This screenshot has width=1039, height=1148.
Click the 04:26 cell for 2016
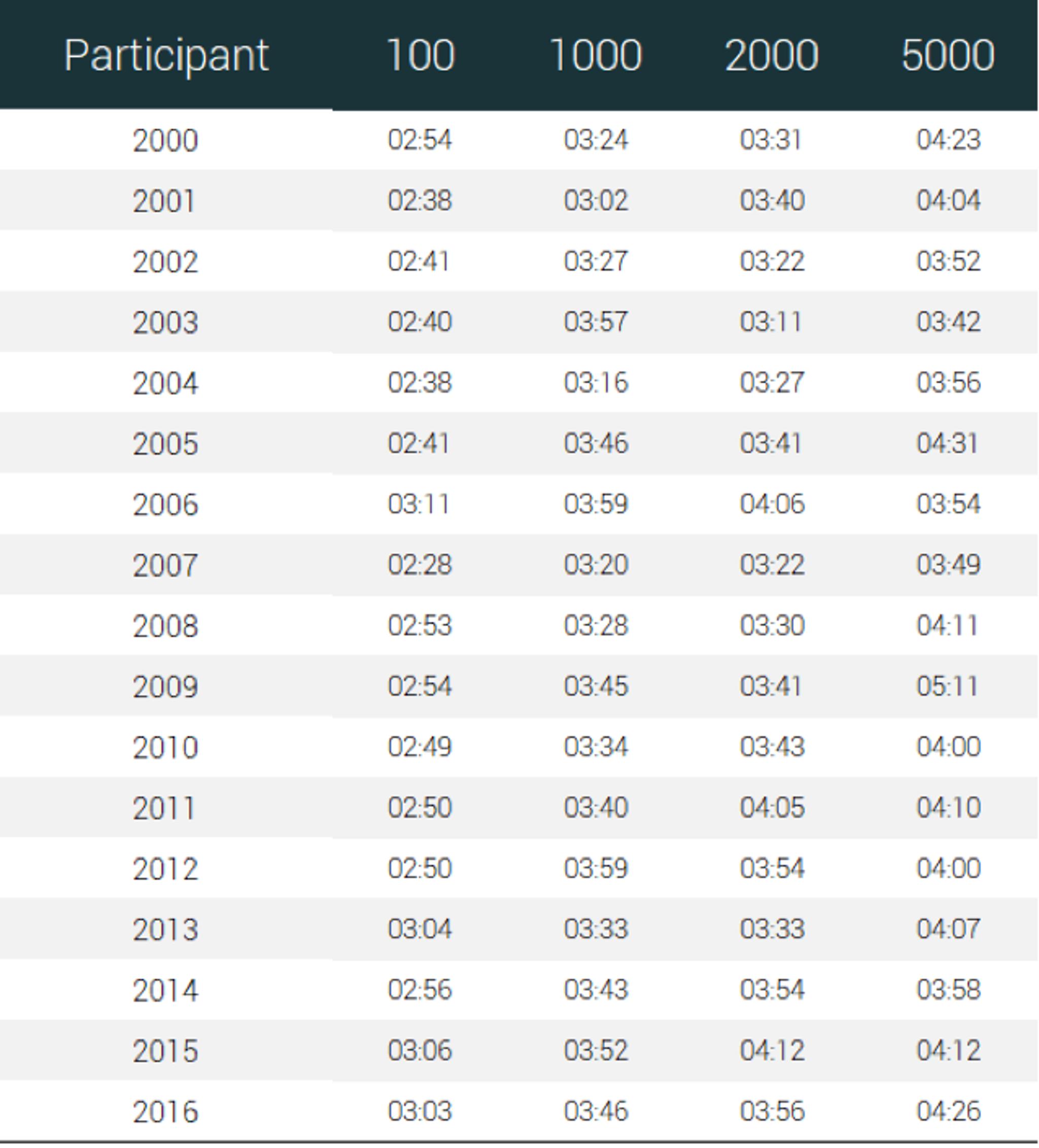click(948, 1111)
